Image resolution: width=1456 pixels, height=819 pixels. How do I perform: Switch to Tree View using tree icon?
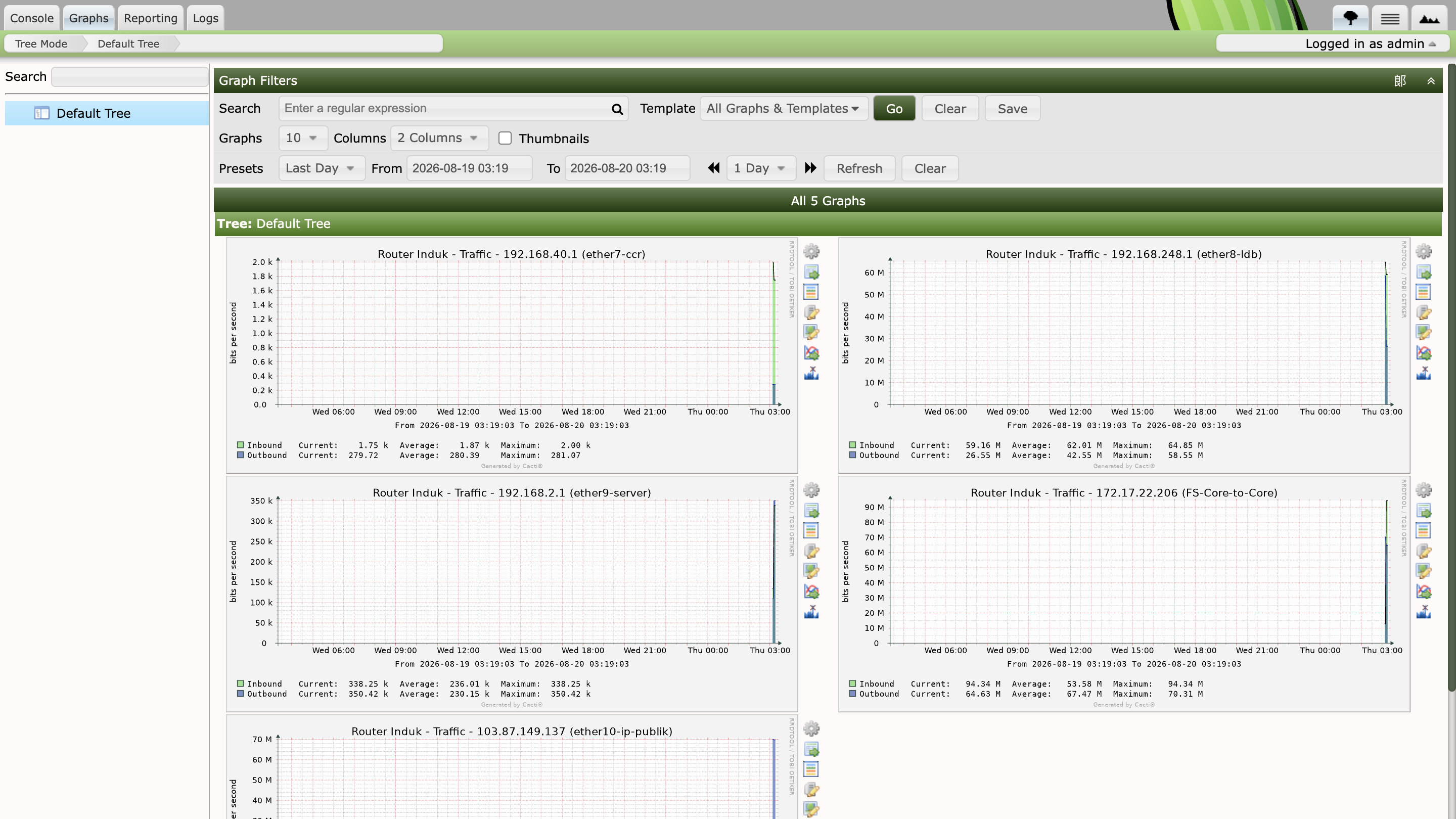coord(1350,18)
